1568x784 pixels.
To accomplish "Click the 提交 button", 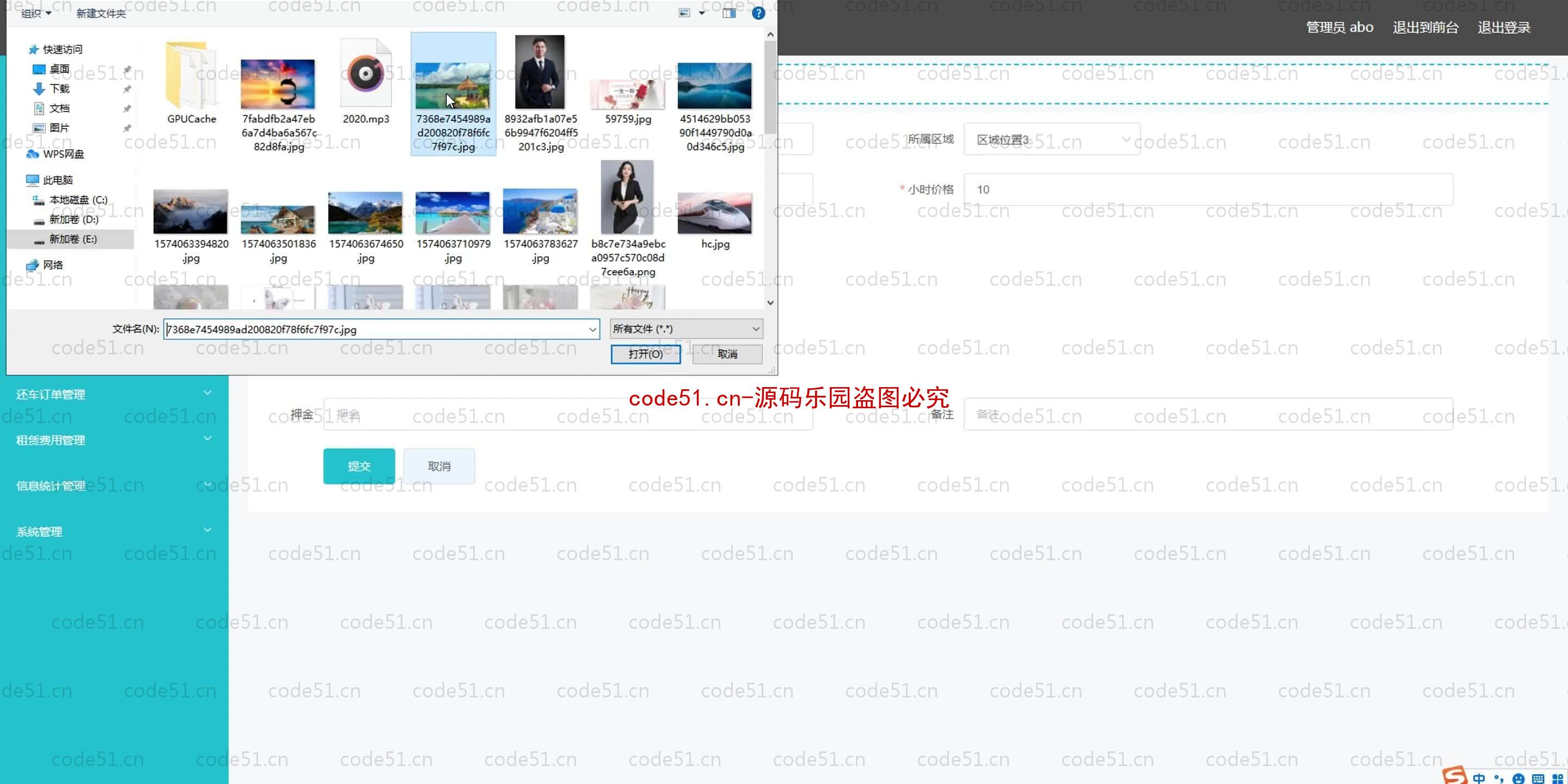I will [359, 466].
